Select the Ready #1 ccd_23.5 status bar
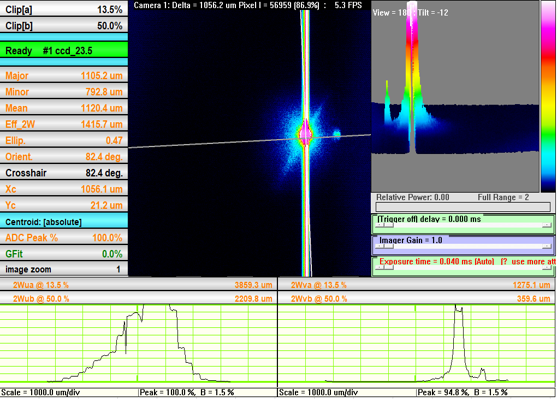The height and width of the screenshot is (399, 557). pyautogui.click(x=64, y=50)
